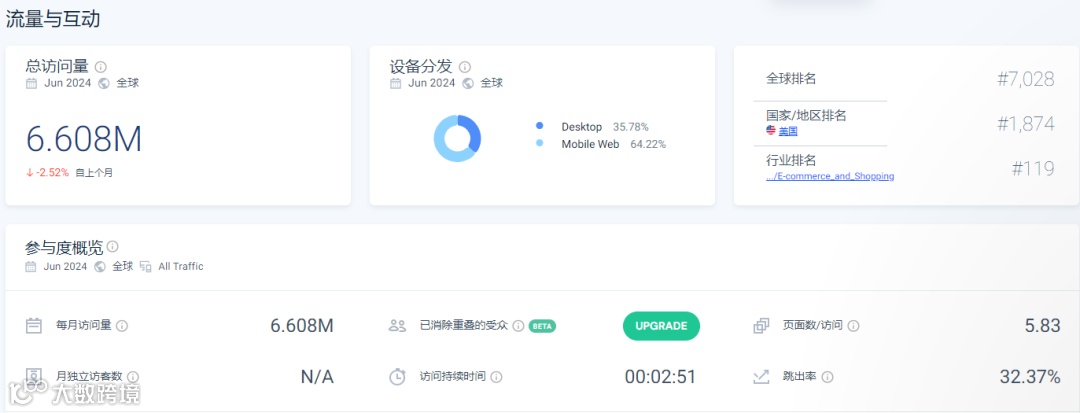Click the 行业排名 label
Image resolution: width=1080 pixels, height=413 pixels.
point(791,160)
